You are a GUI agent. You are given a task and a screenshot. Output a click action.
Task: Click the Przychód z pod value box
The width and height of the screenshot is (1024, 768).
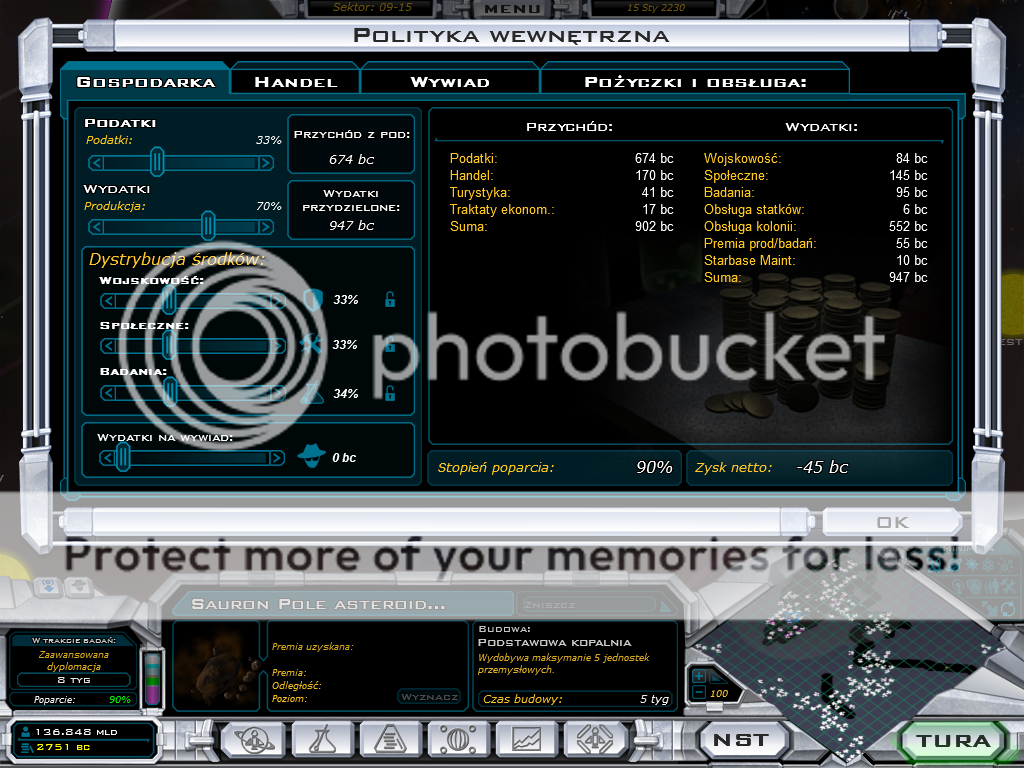click(x=351, y=145)
